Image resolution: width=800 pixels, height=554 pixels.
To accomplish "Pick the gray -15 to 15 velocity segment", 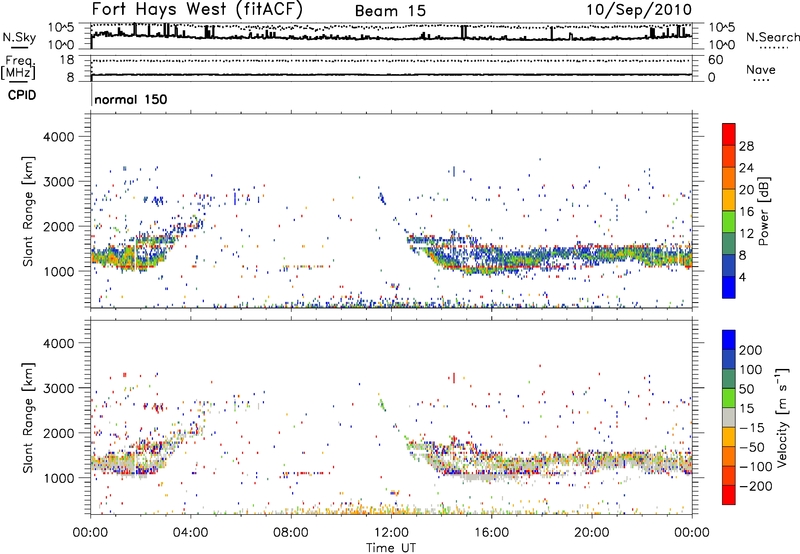I will tap(729, 417).
